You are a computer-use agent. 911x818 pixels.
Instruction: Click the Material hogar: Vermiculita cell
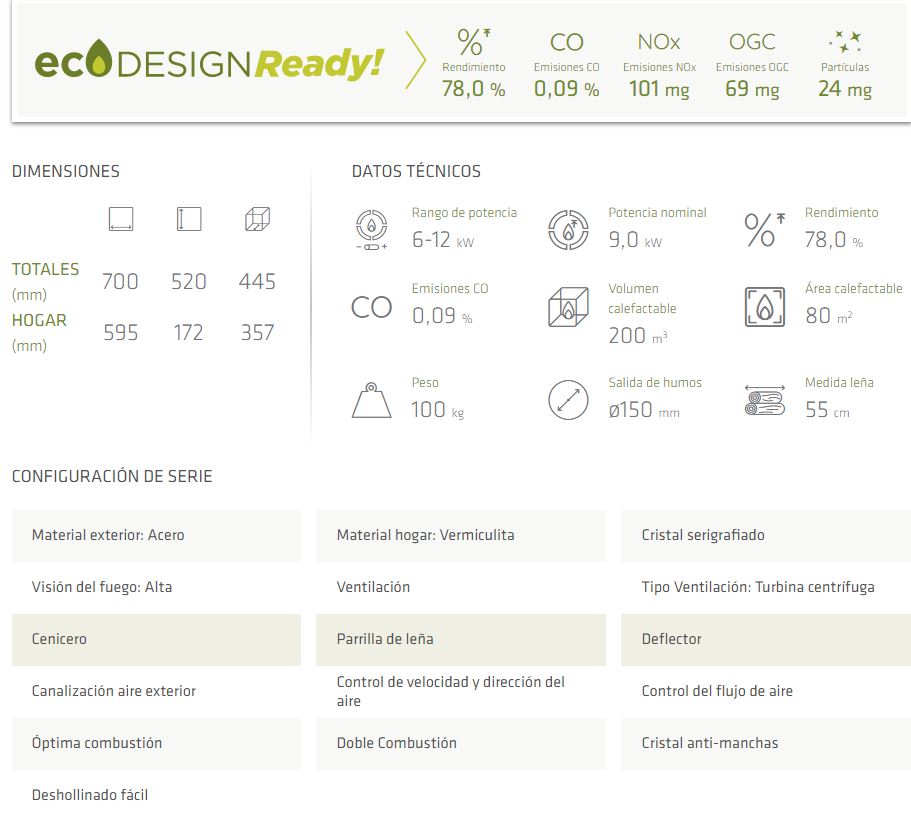pyautogui.click(x=461, y=536)
